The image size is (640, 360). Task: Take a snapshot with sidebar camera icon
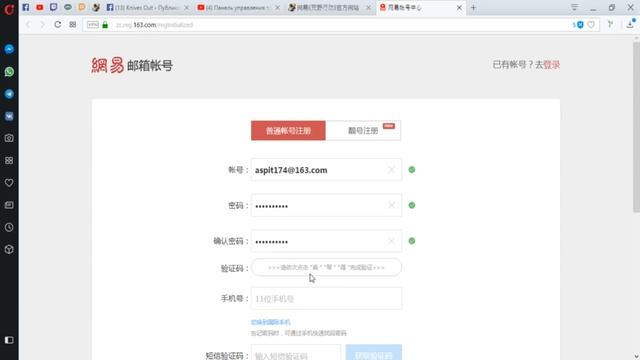(x=9, y=138)
